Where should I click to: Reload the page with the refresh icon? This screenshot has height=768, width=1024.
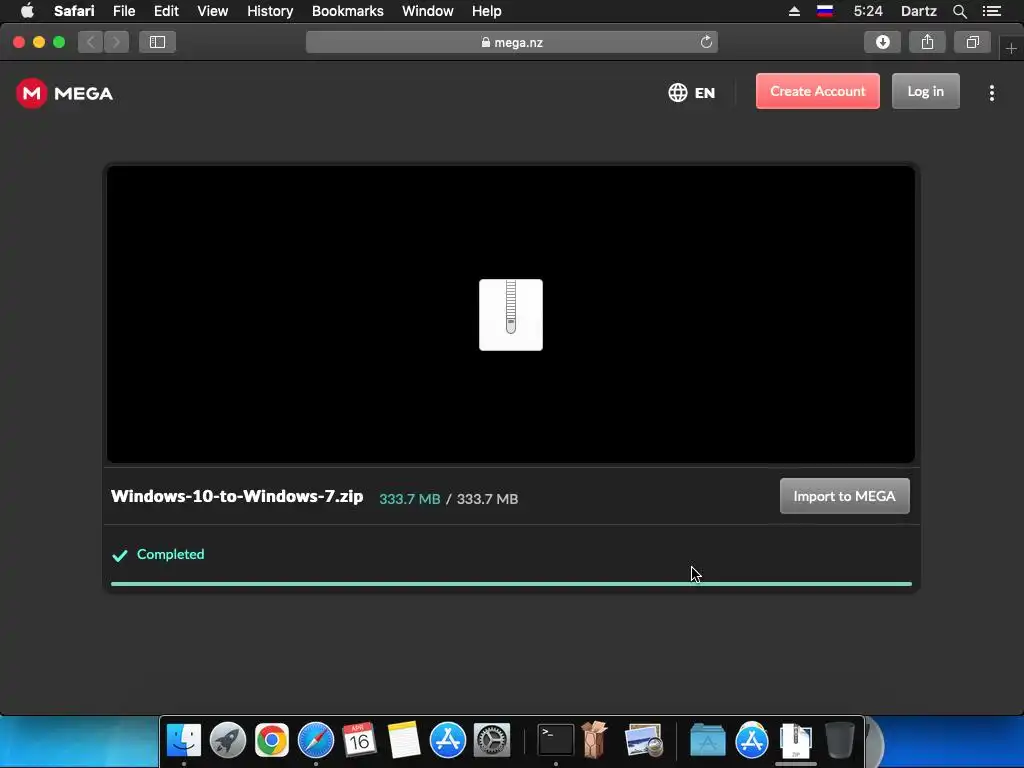pyautogui.click(x=706, y=42)
